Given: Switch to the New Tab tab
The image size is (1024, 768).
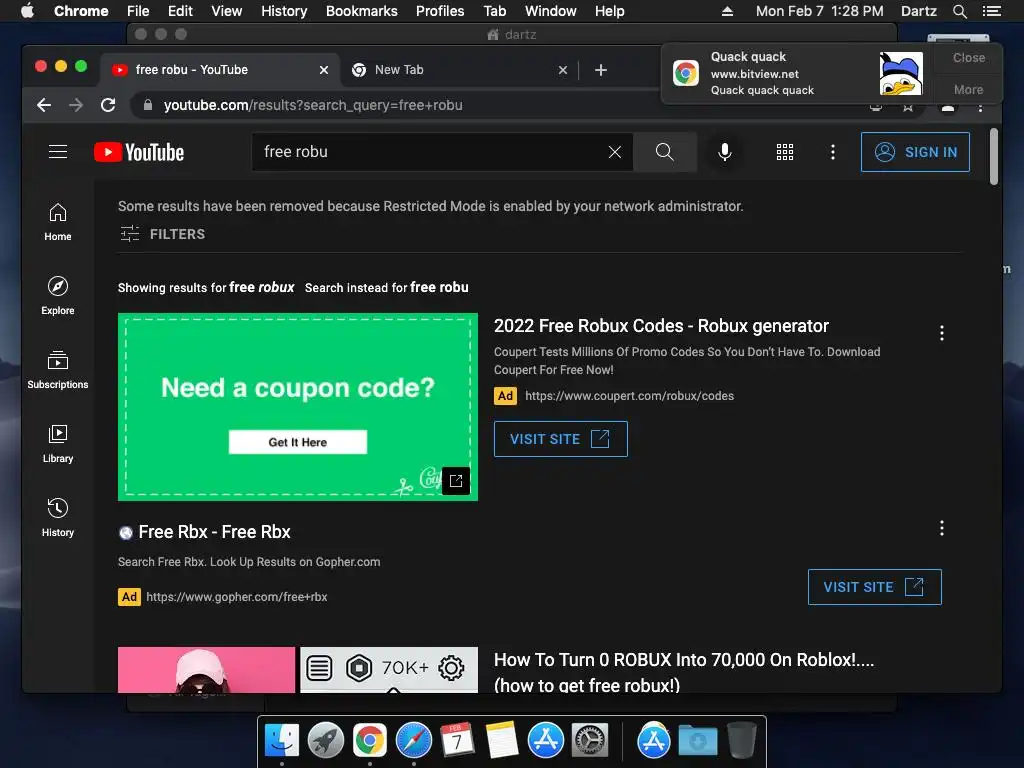Looking at the screenshot, I should [x=459, y=70].
